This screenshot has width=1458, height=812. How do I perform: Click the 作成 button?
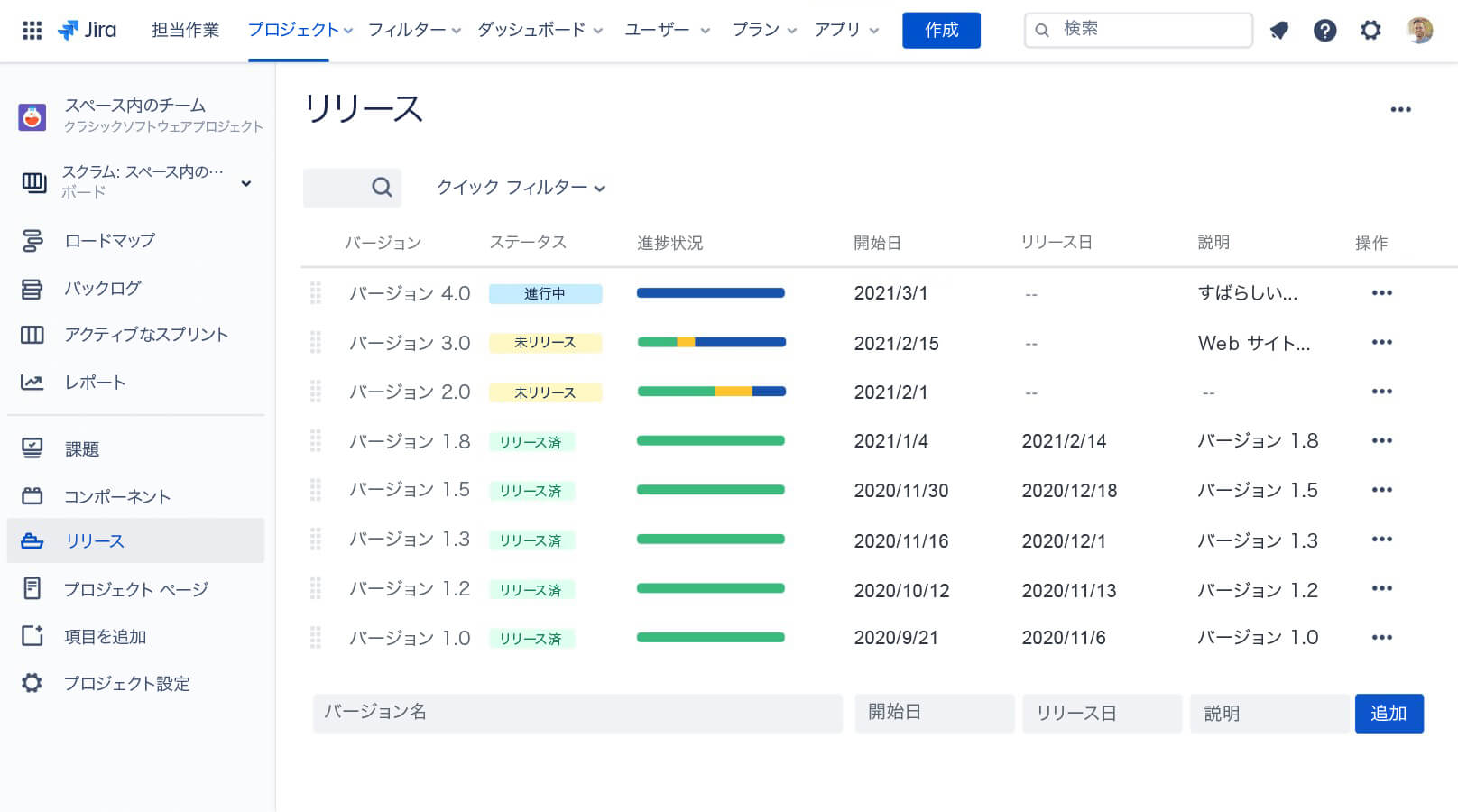941,31
